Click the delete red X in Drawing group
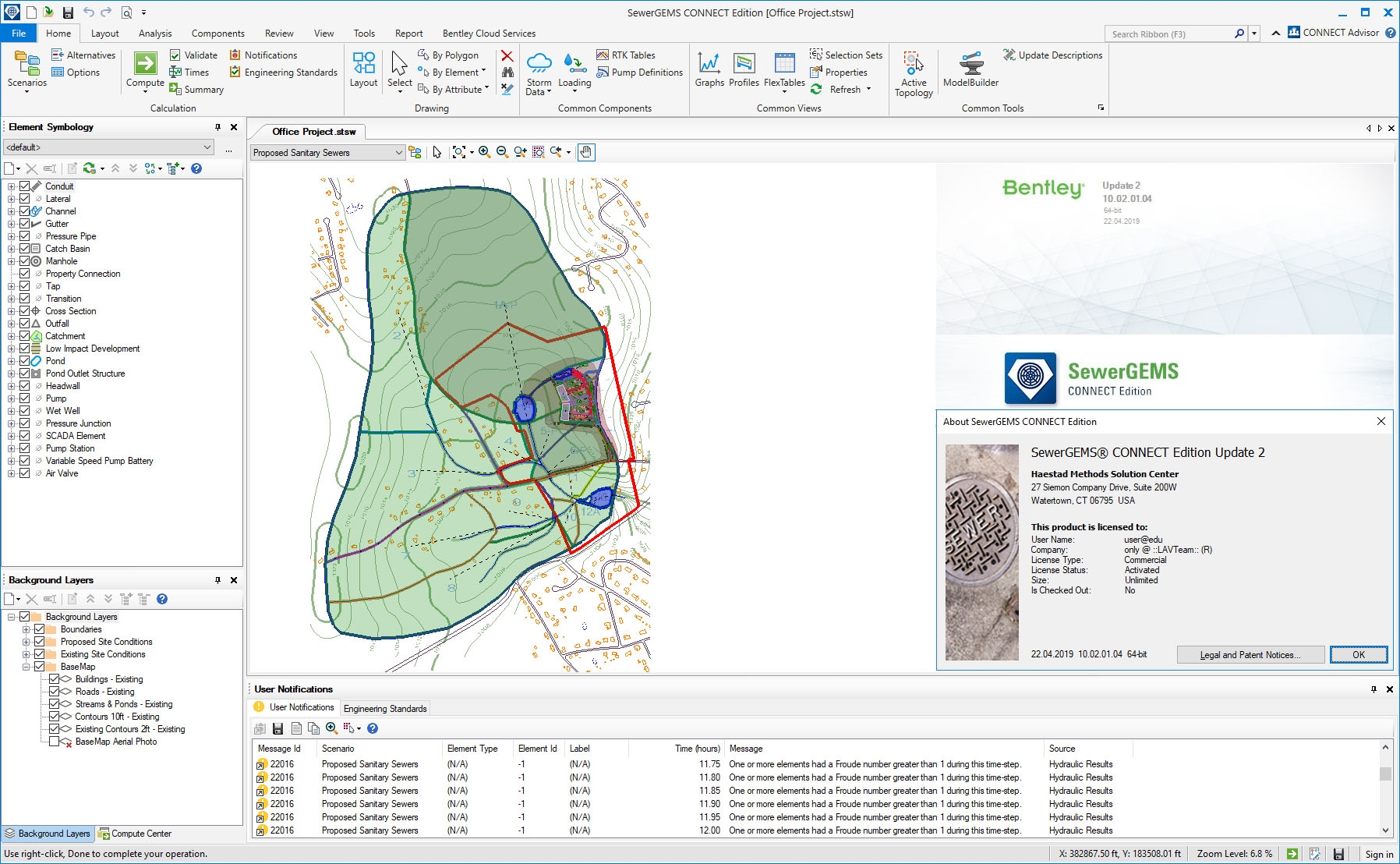 [x=507, y=55]
